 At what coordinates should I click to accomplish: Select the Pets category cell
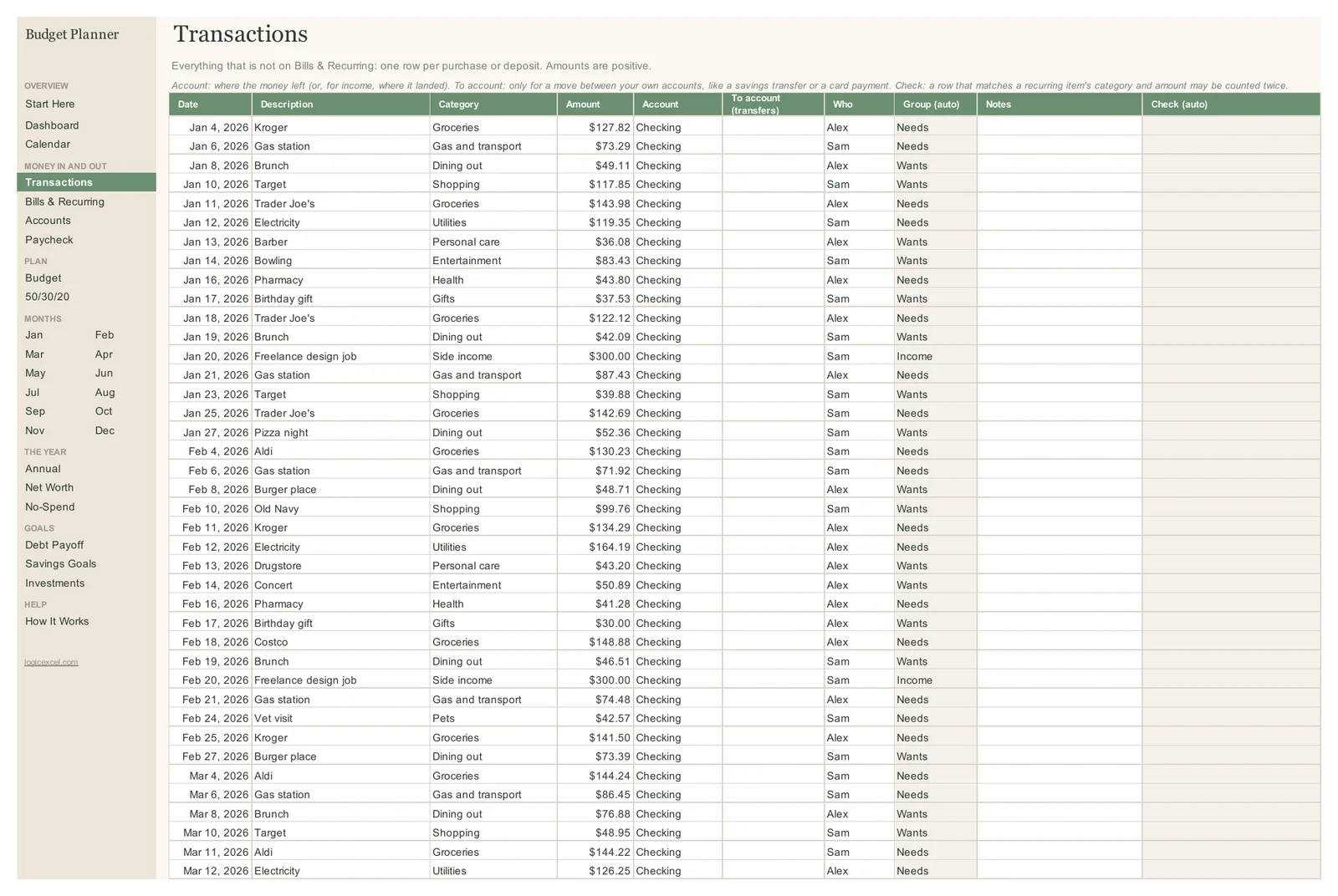(x=493, y=719)
